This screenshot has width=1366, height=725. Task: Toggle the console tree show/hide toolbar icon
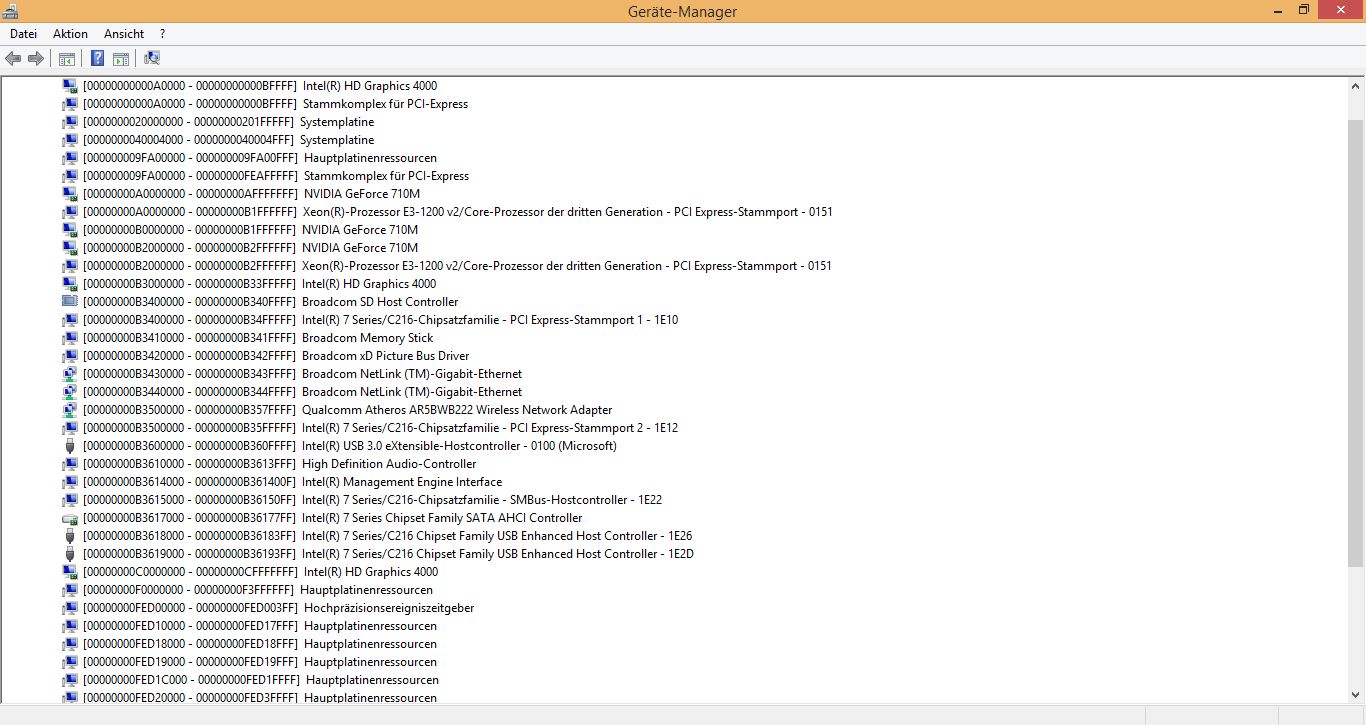tap(67, 59)
